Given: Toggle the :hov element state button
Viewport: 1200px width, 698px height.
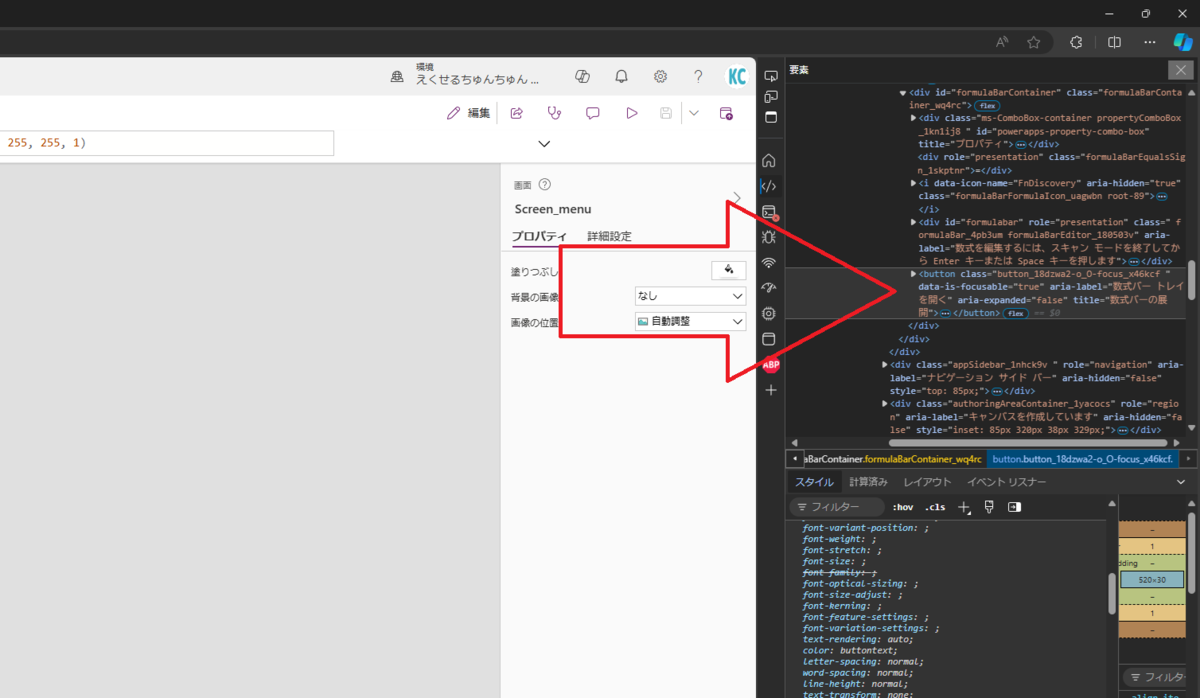Looking at the screenshot, I should pyautogui.click(x=902, y=507).
